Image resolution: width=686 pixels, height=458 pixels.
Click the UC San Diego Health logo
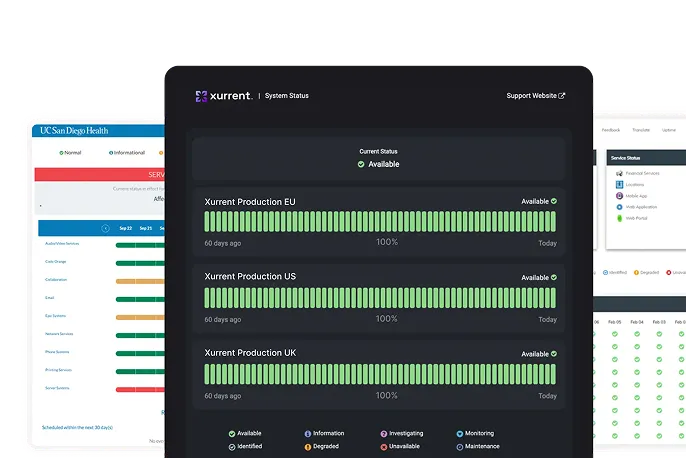[74, 130]
